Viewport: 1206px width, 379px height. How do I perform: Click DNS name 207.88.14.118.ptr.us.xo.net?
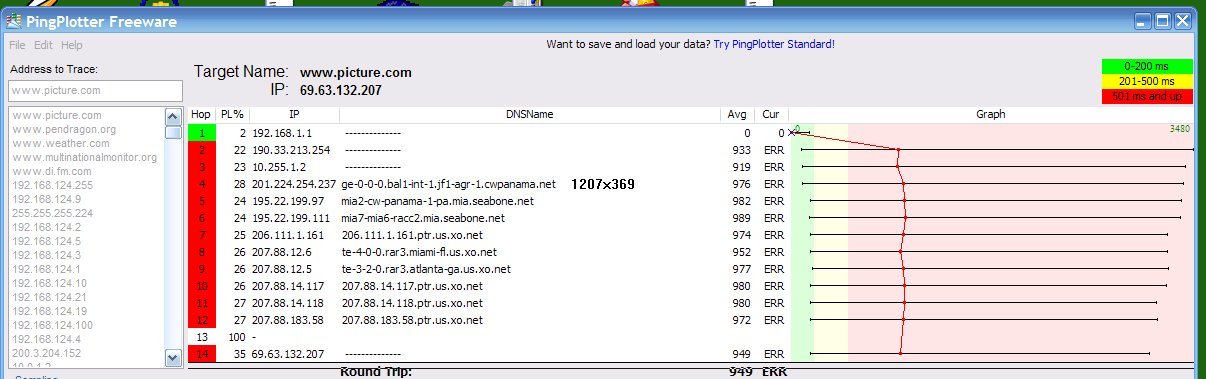411,303
